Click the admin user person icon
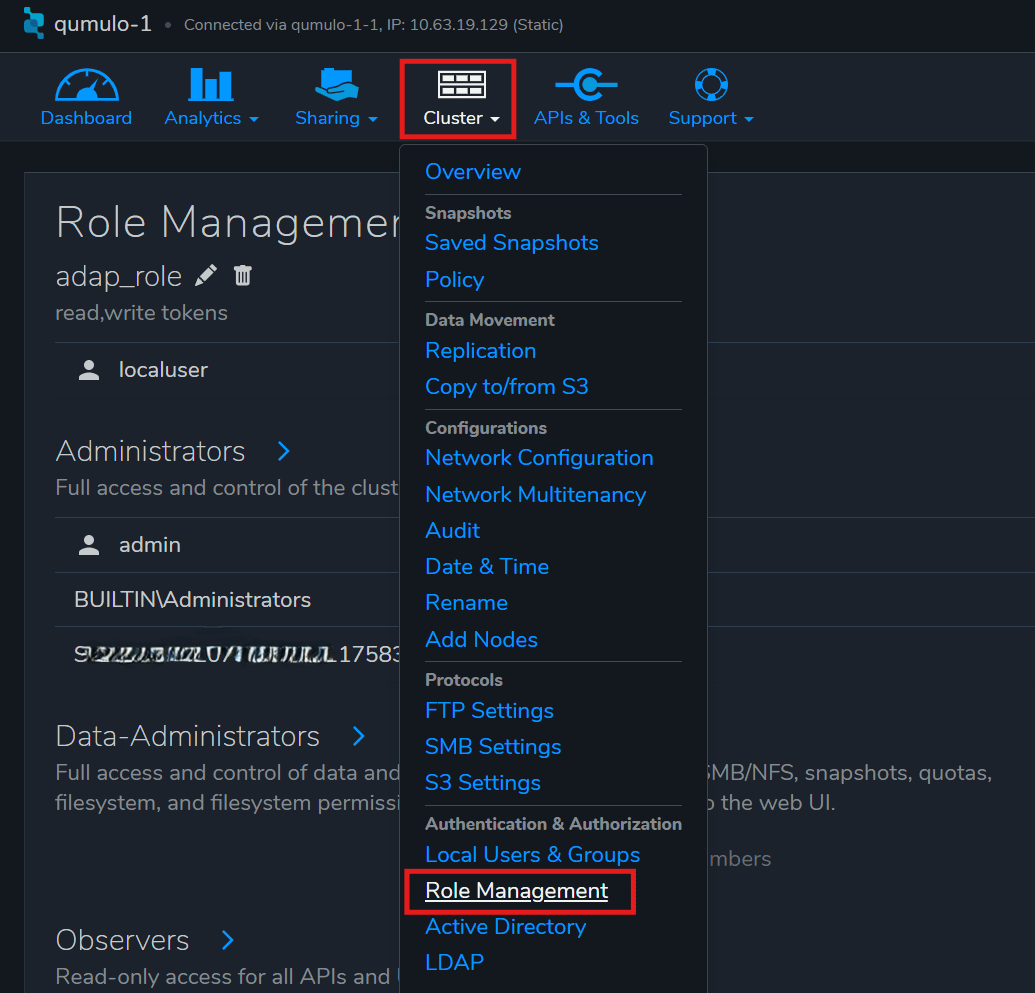The height and width of the screenshot is (993, 1035). point(89,545)
